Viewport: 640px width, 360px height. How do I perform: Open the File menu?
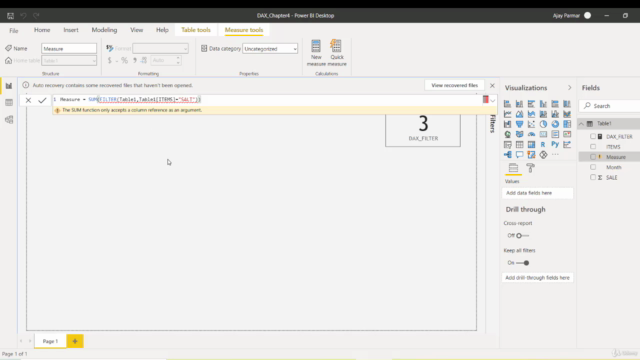(x=13, y=30)
